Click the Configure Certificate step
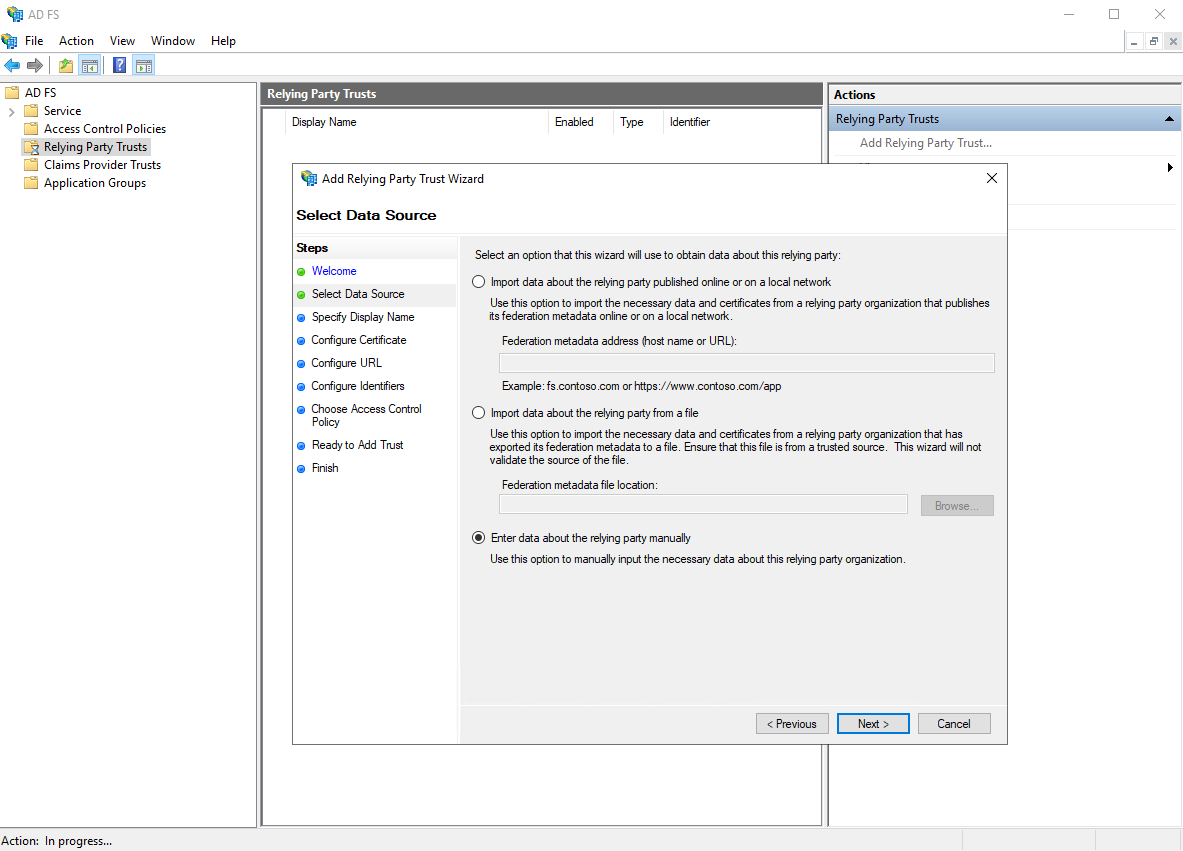Image resolution: width=1183 pixels, height=851 pixels. 359,340
